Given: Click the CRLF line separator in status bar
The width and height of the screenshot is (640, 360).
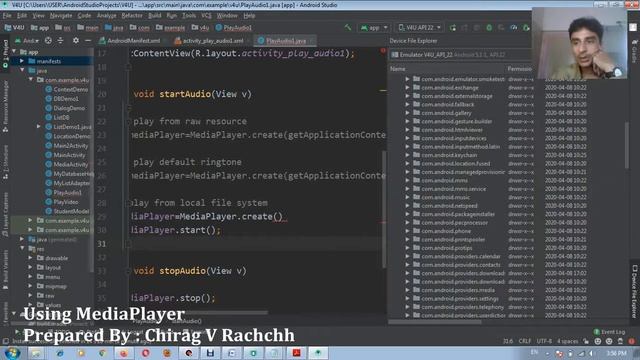Looking at the screenshot, I should point(524,341).
